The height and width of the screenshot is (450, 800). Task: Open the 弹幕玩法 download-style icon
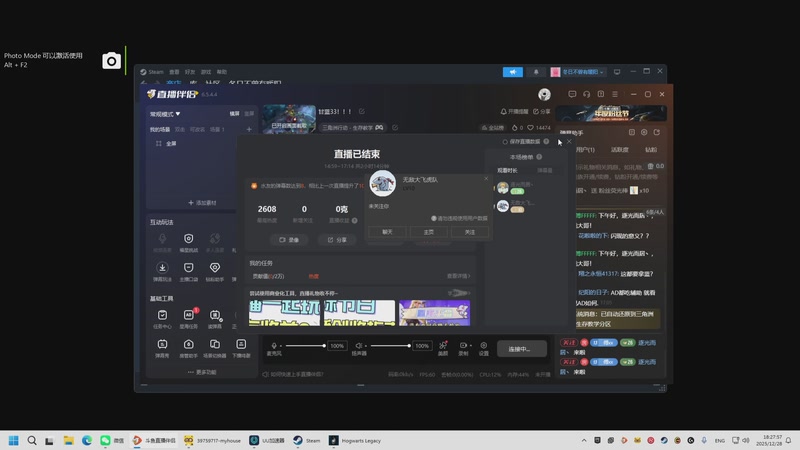tap(162, 268)
